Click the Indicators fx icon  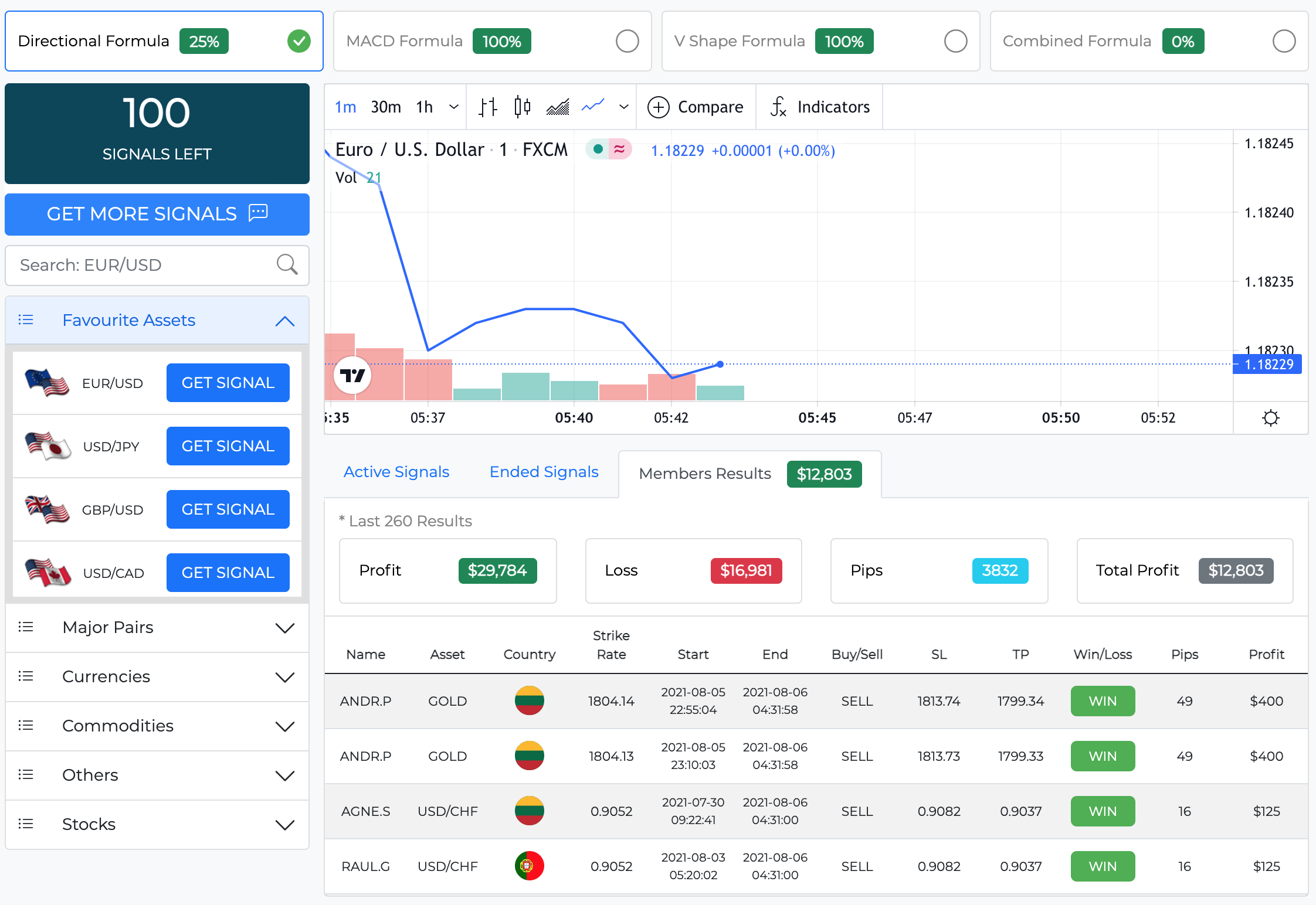778,107
